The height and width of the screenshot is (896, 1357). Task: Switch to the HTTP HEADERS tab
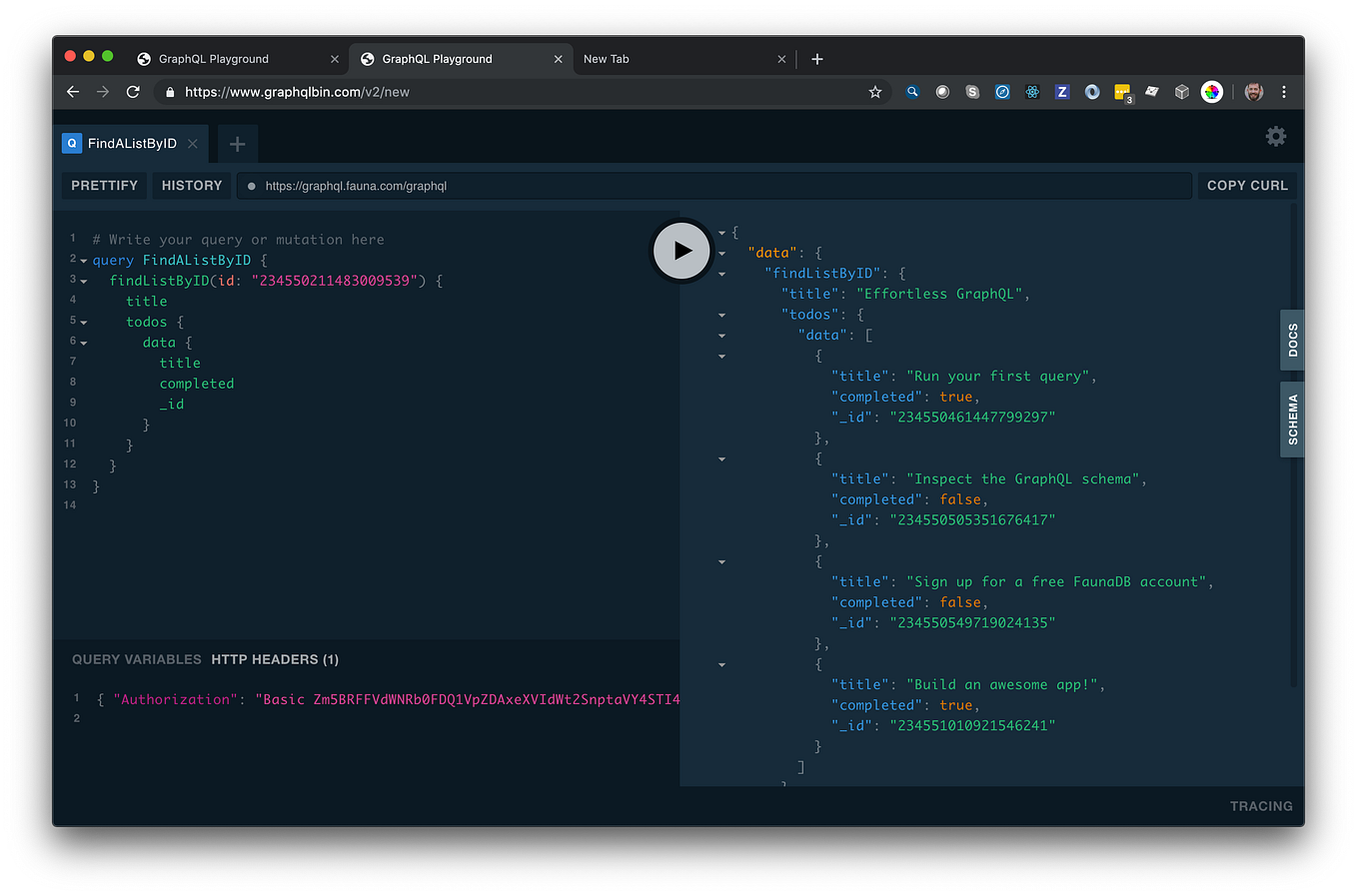pos(275,659)
